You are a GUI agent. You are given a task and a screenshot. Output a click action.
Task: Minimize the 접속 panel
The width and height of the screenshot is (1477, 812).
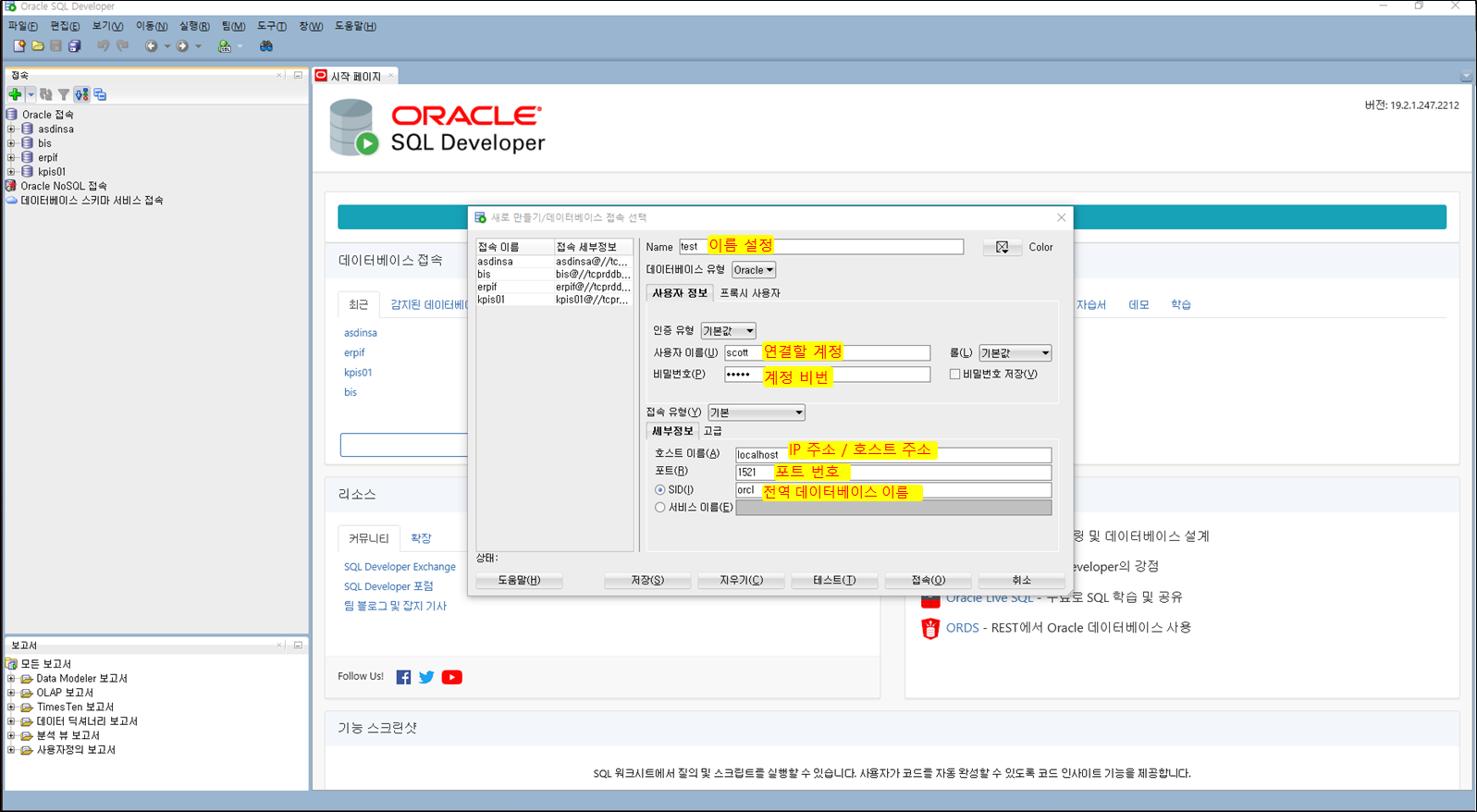(x=298, y=75)
